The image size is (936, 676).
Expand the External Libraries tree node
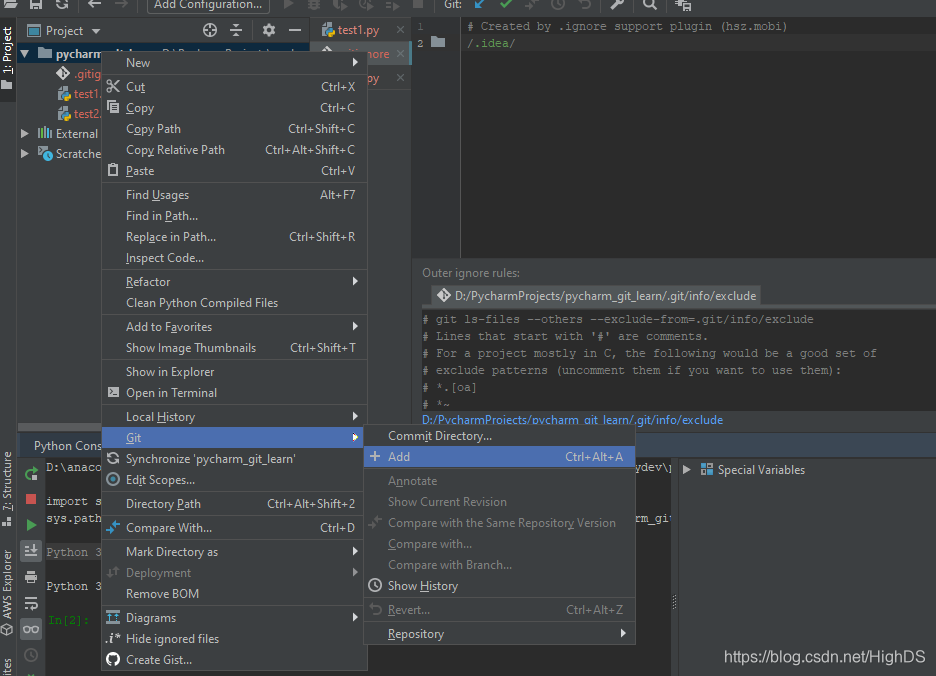[24, 133]
